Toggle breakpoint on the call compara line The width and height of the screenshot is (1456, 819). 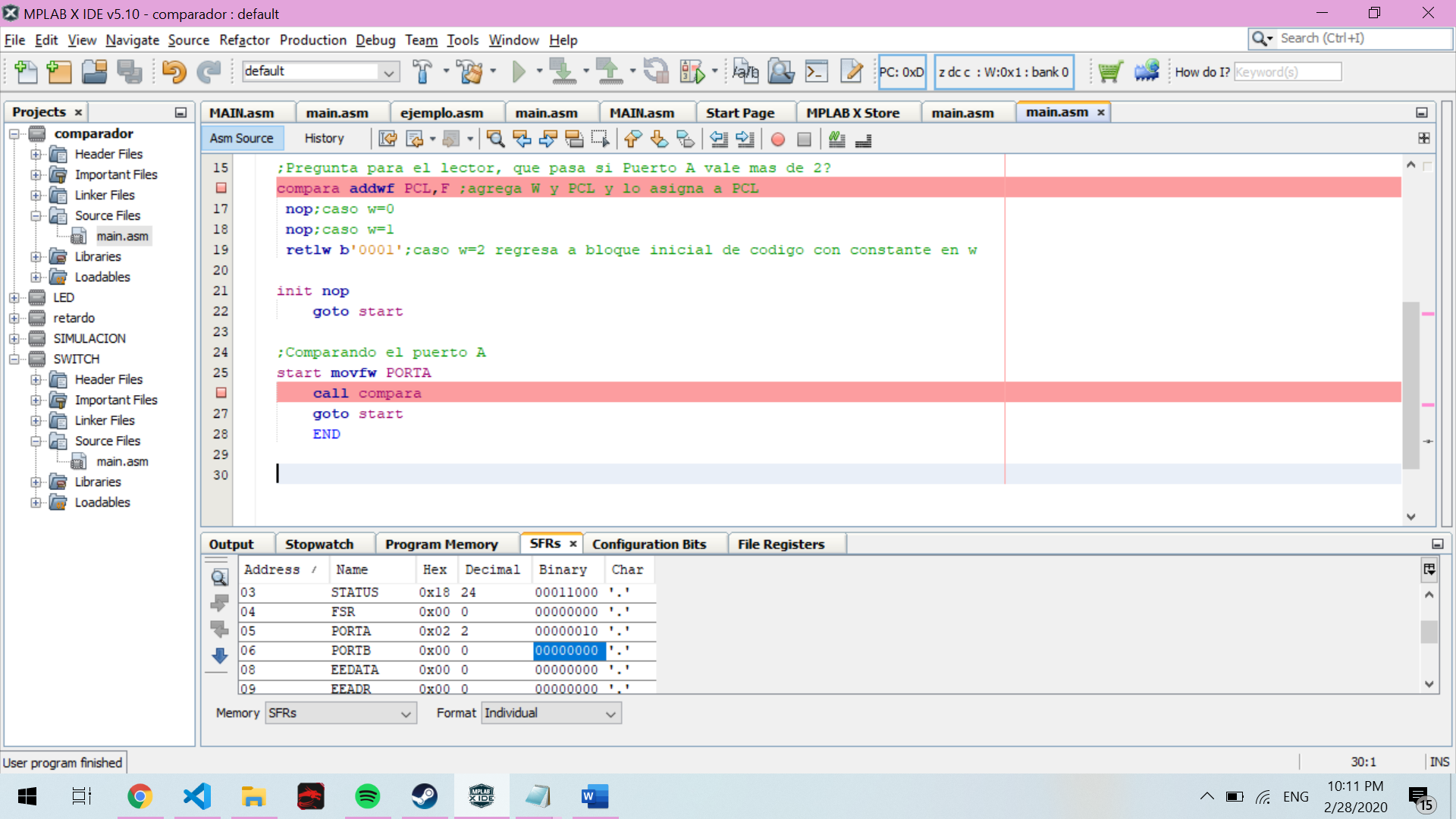[221, 393]
